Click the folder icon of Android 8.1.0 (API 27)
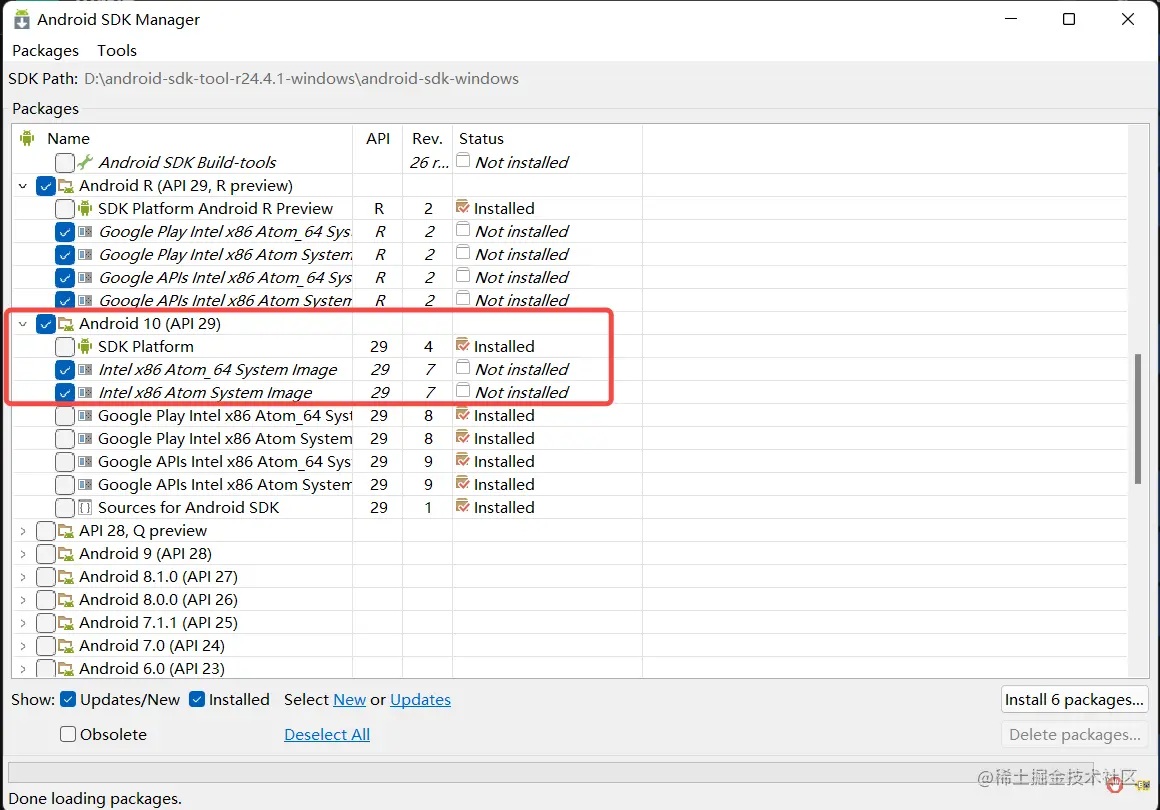Viewport: 1160px width, 810px height. pyautogui.click(x=66, y=576)
